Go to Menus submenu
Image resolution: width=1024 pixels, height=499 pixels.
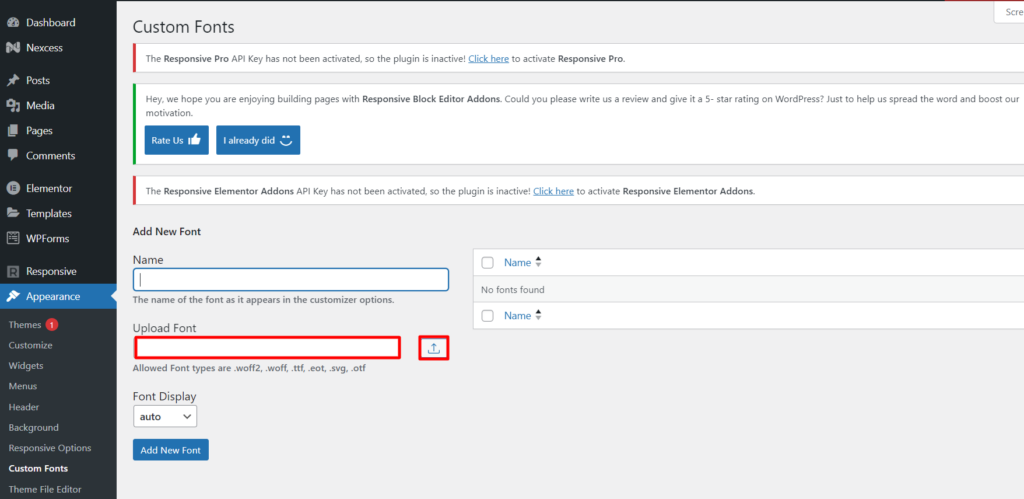pyautogui.click(x=23, y=386)
